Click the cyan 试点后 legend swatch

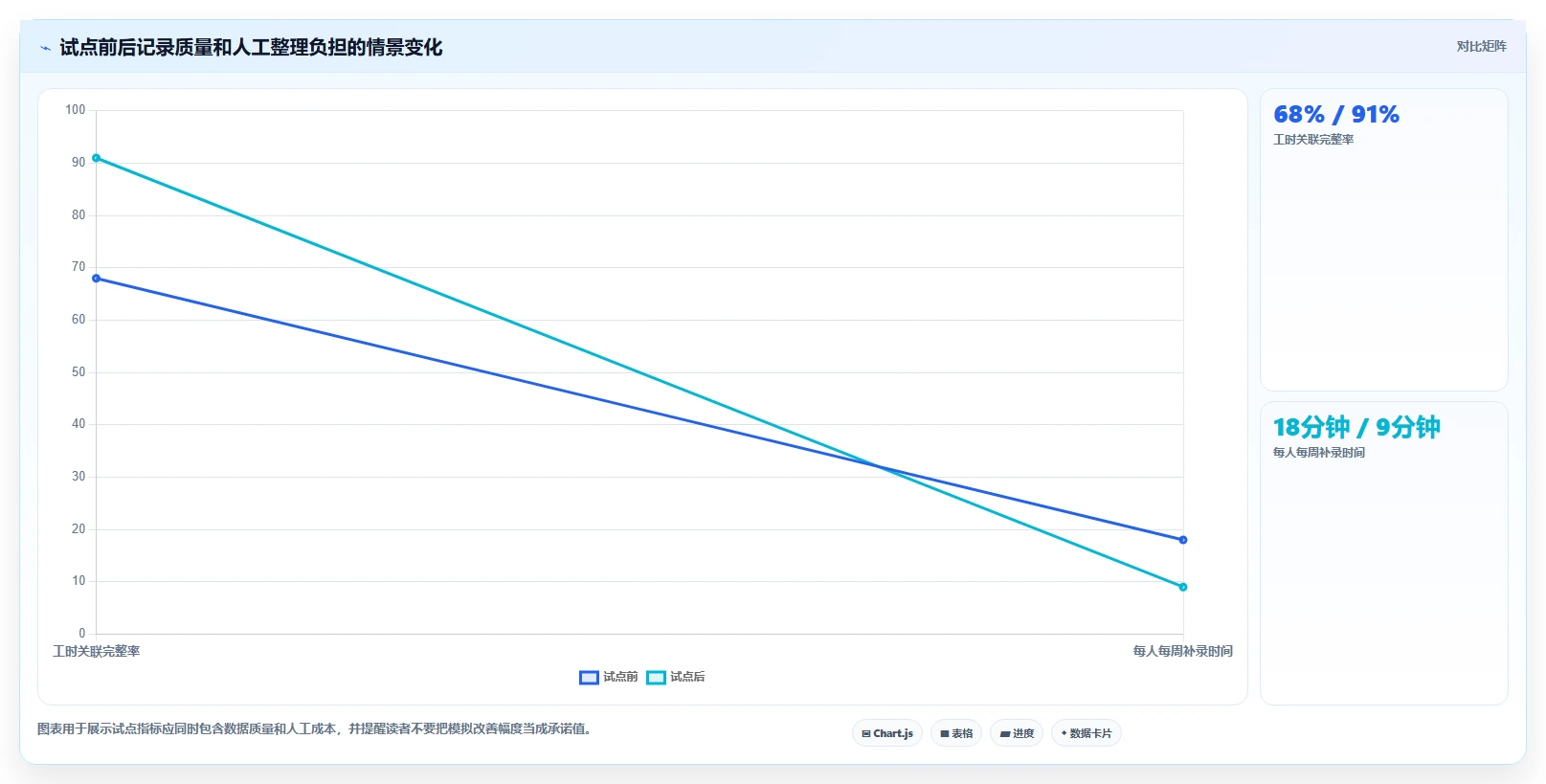coord(656,678)
